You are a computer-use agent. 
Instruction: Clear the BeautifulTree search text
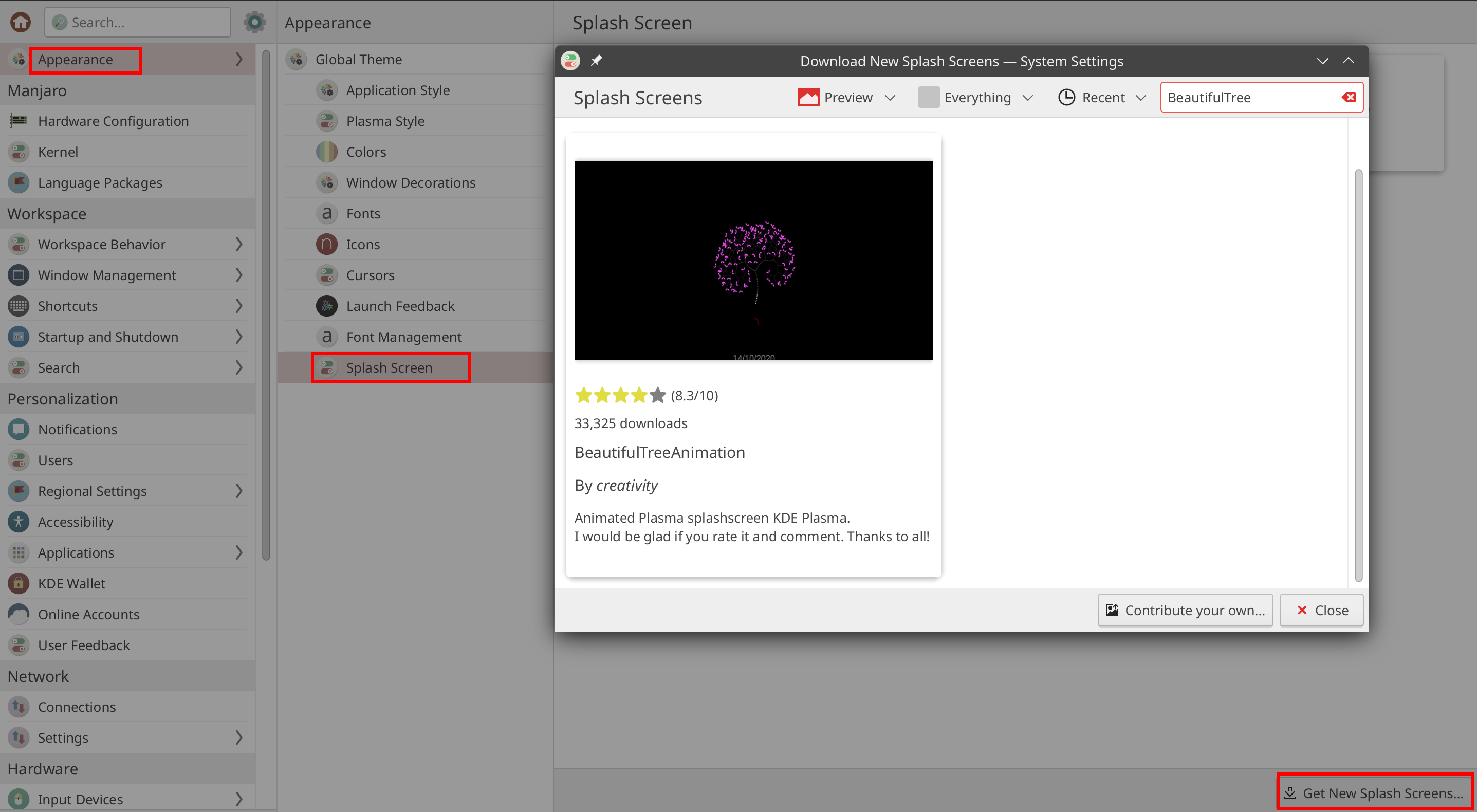tap(1348, 98)
